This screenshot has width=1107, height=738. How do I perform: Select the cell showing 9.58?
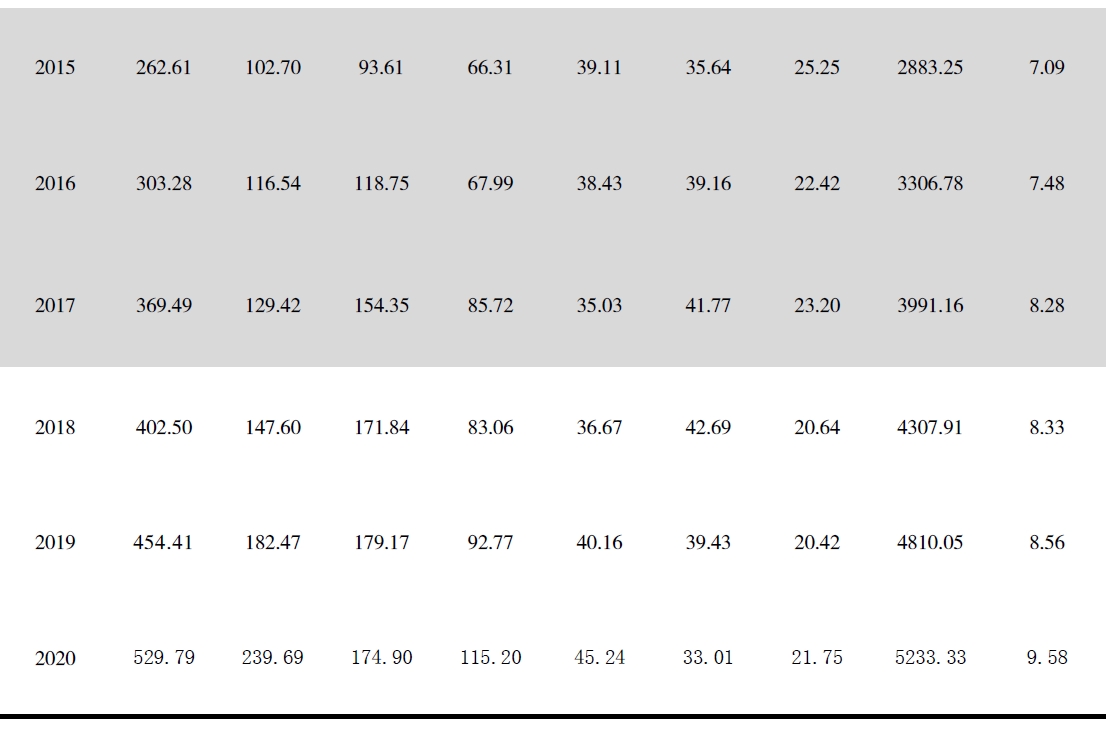[x=1047, y=658]
